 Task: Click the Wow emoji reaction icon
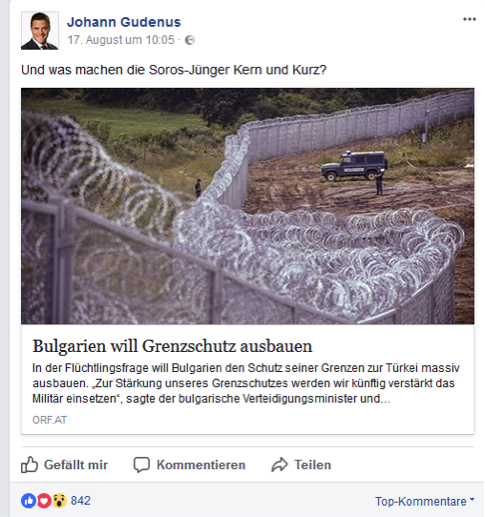[59, 501]
